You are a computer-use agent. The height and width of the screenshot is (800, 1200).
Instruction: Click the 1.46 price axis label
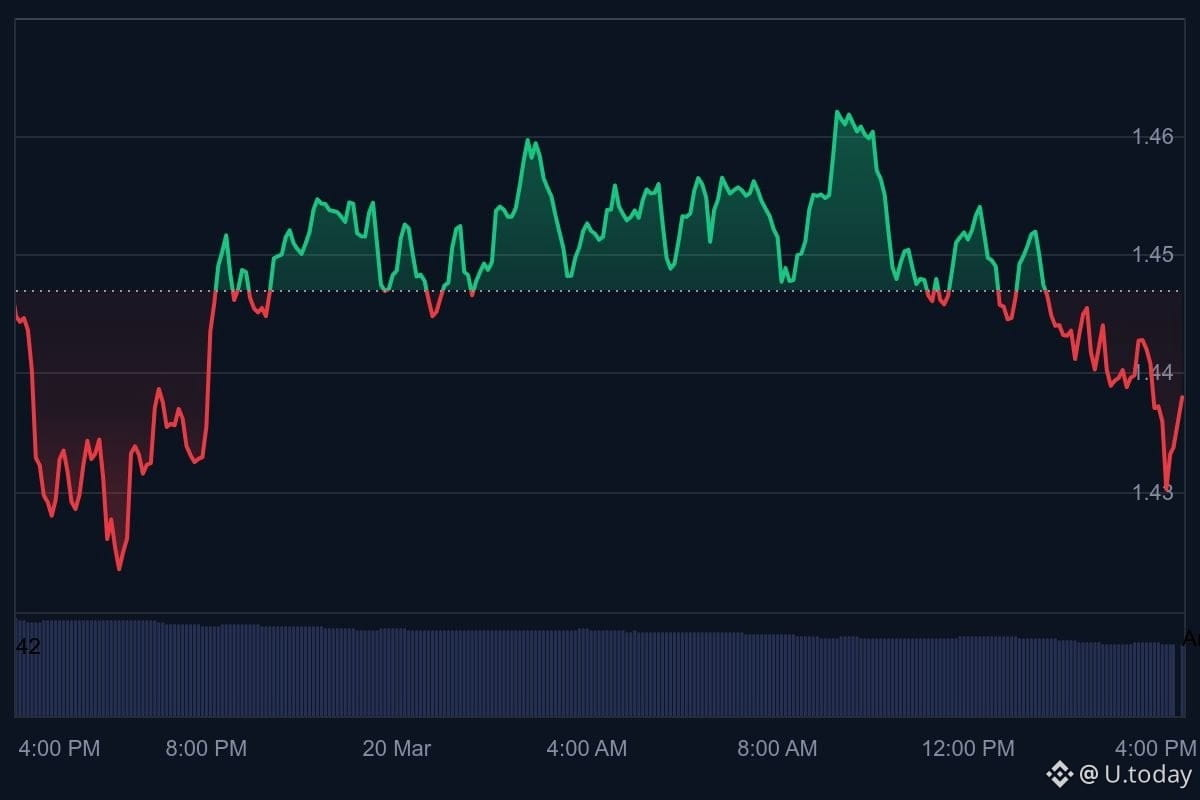click(x=1152, y=136)
